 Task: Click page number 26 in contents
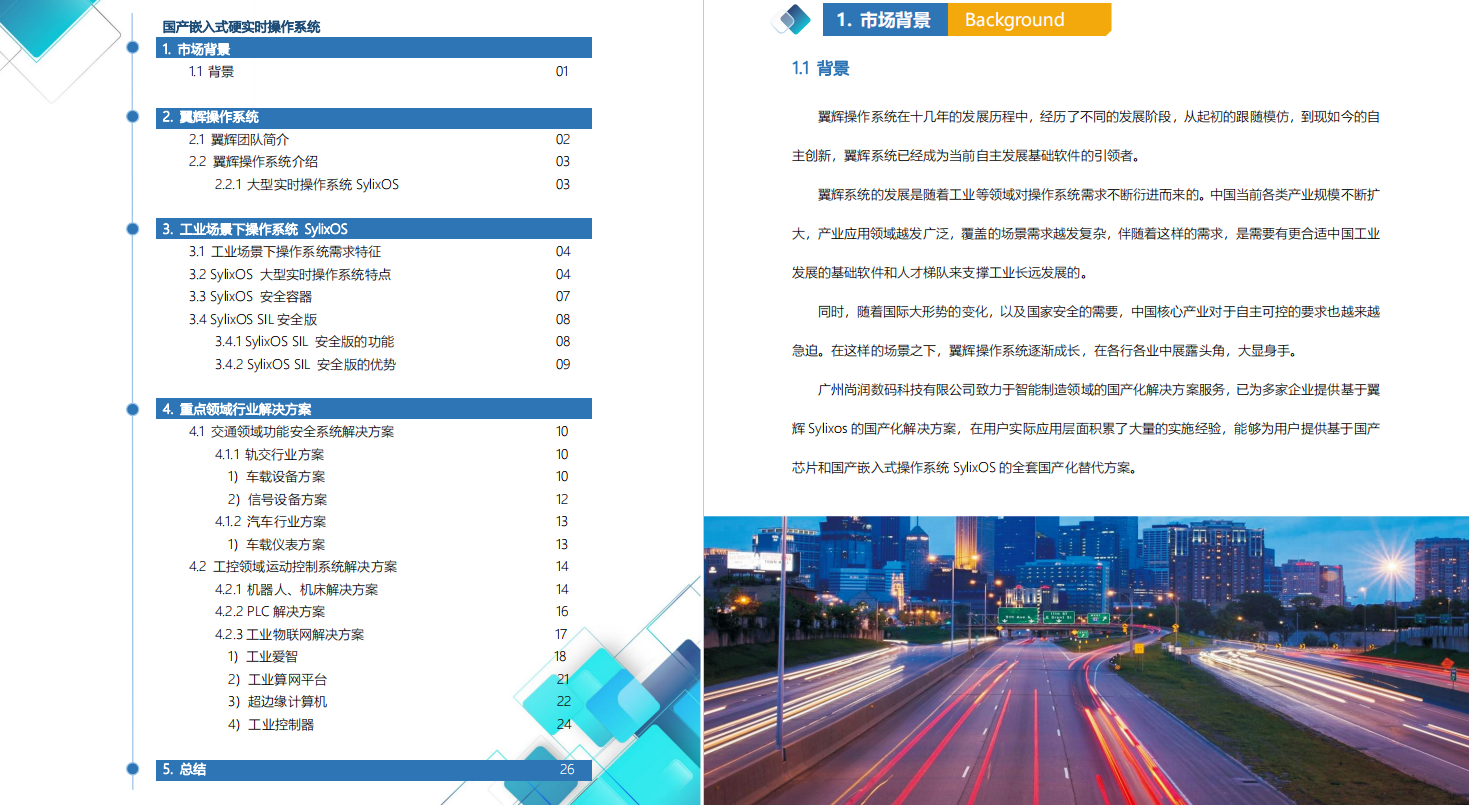click(x=567, y=770)
